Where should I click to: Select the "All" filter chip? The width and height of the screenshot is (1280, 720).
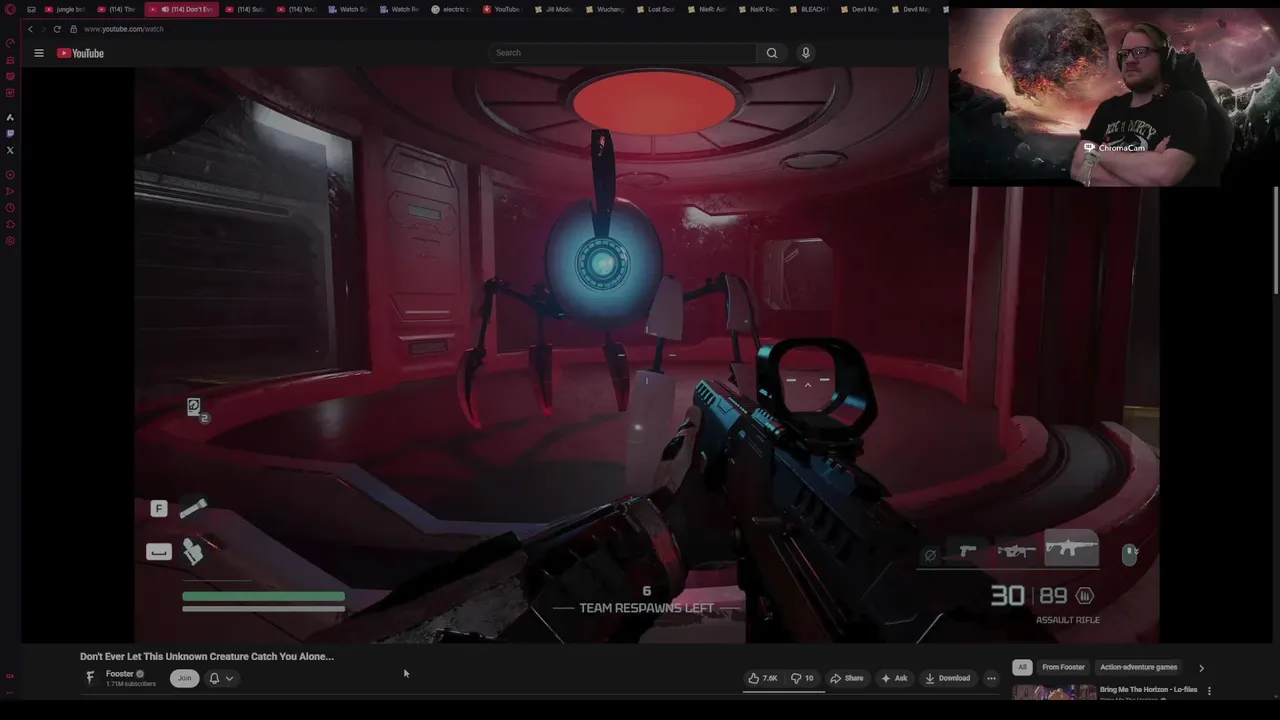(1022, 667)
